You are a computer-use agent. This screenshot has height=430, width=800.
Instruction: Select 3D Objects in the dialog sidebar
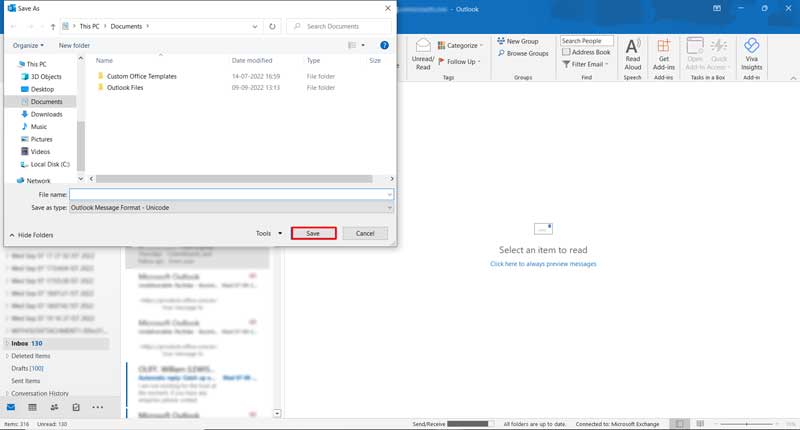click(x=41, y=77)
